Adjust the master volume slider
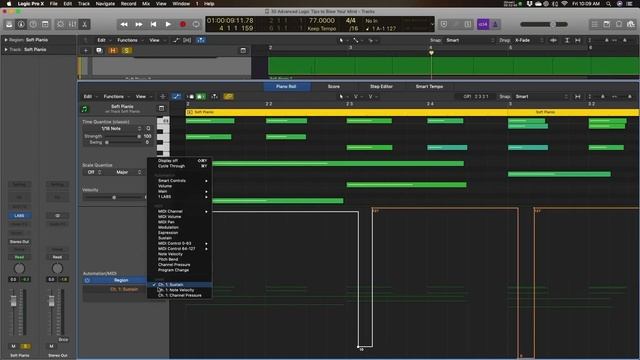This screenshot has height=360, width=640. pyautogui.click(x=544, y=24)
